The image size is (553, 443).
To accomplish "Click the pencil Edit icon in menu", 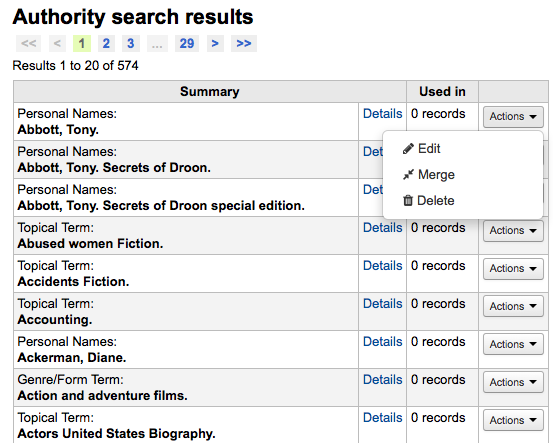I will point(408,149).
